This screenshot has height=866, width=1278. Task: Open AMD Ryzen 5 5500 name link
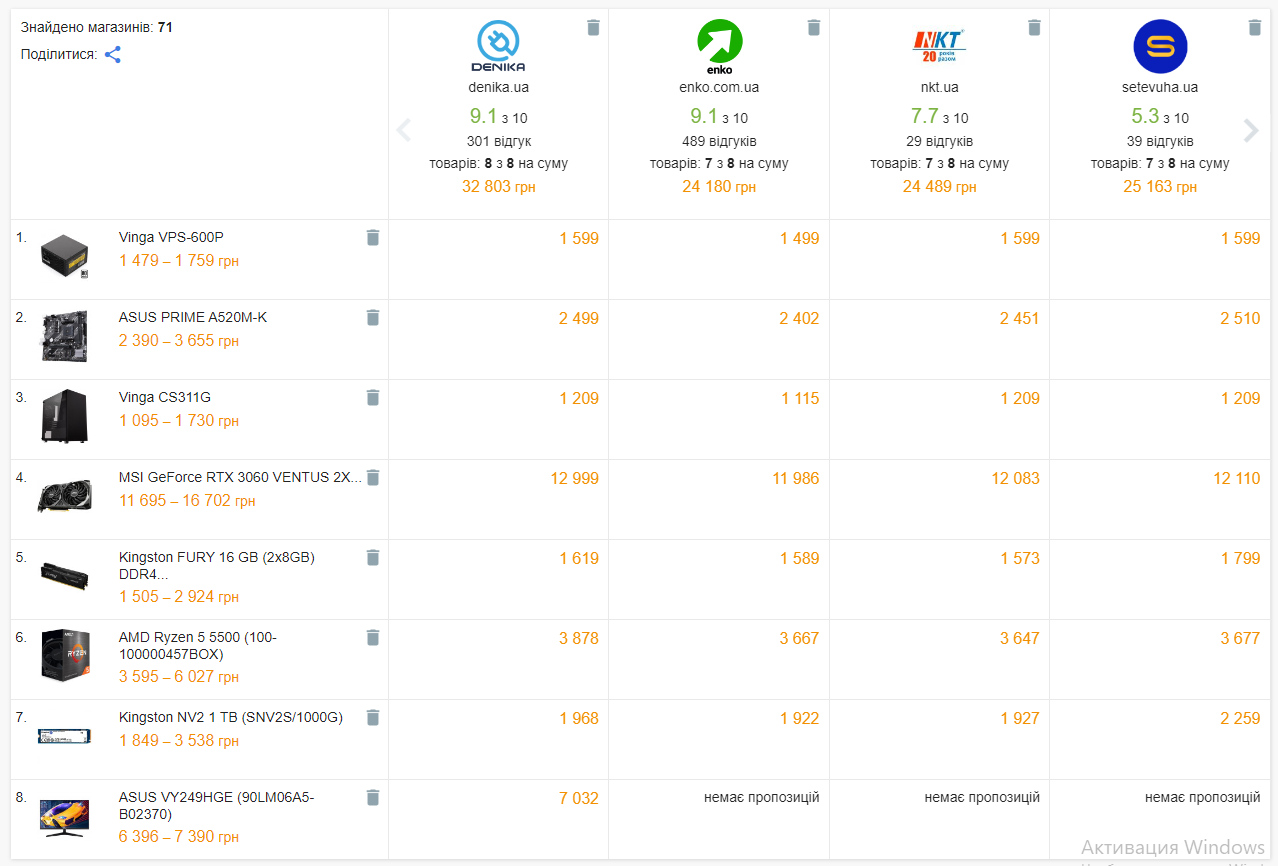[198, 645]
